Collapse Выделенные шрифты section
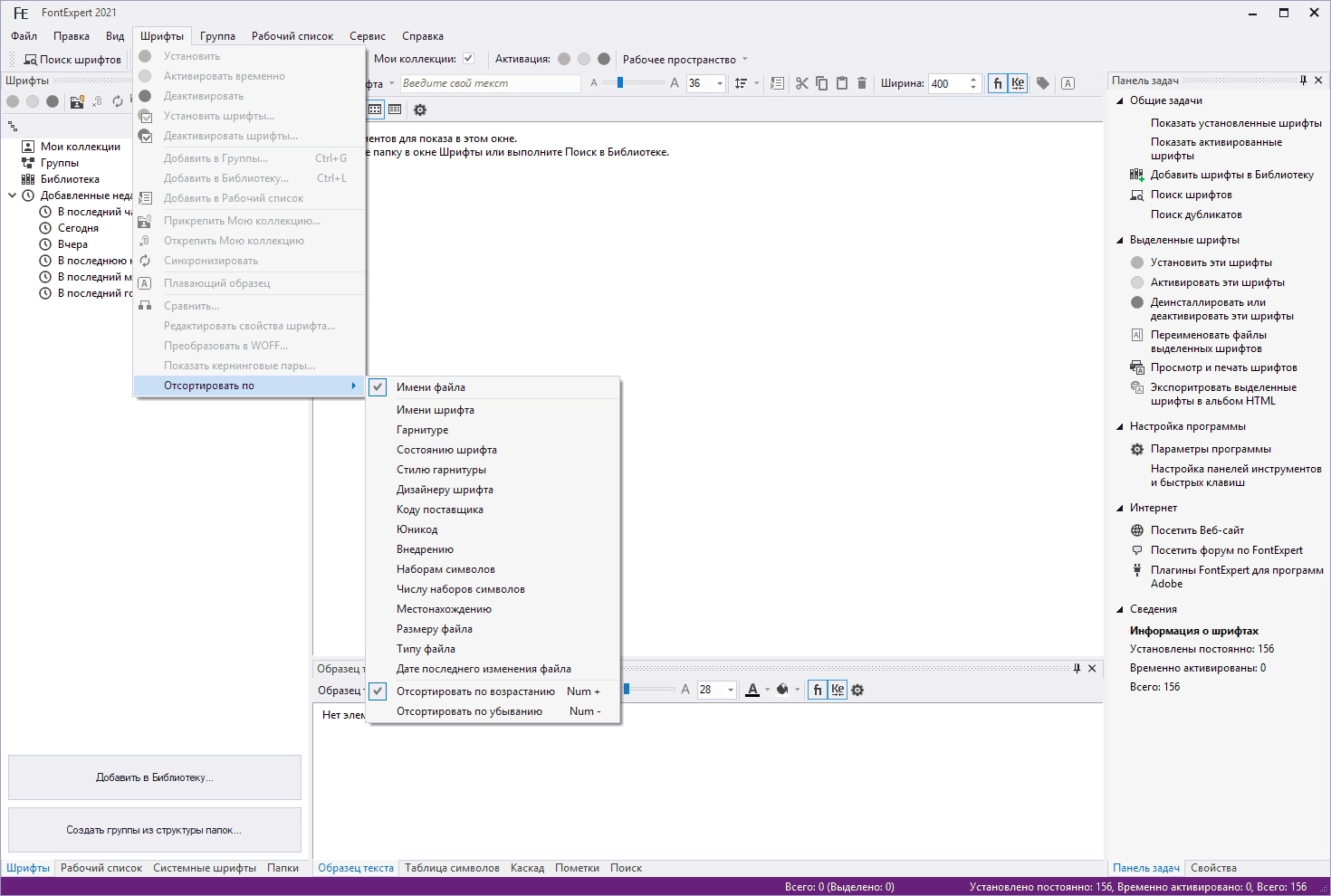 1120,240
